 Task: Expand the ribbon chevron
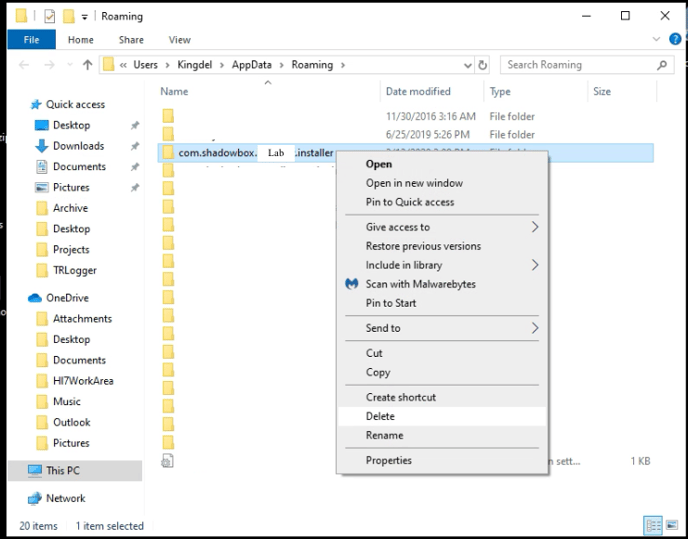point(658,40)
